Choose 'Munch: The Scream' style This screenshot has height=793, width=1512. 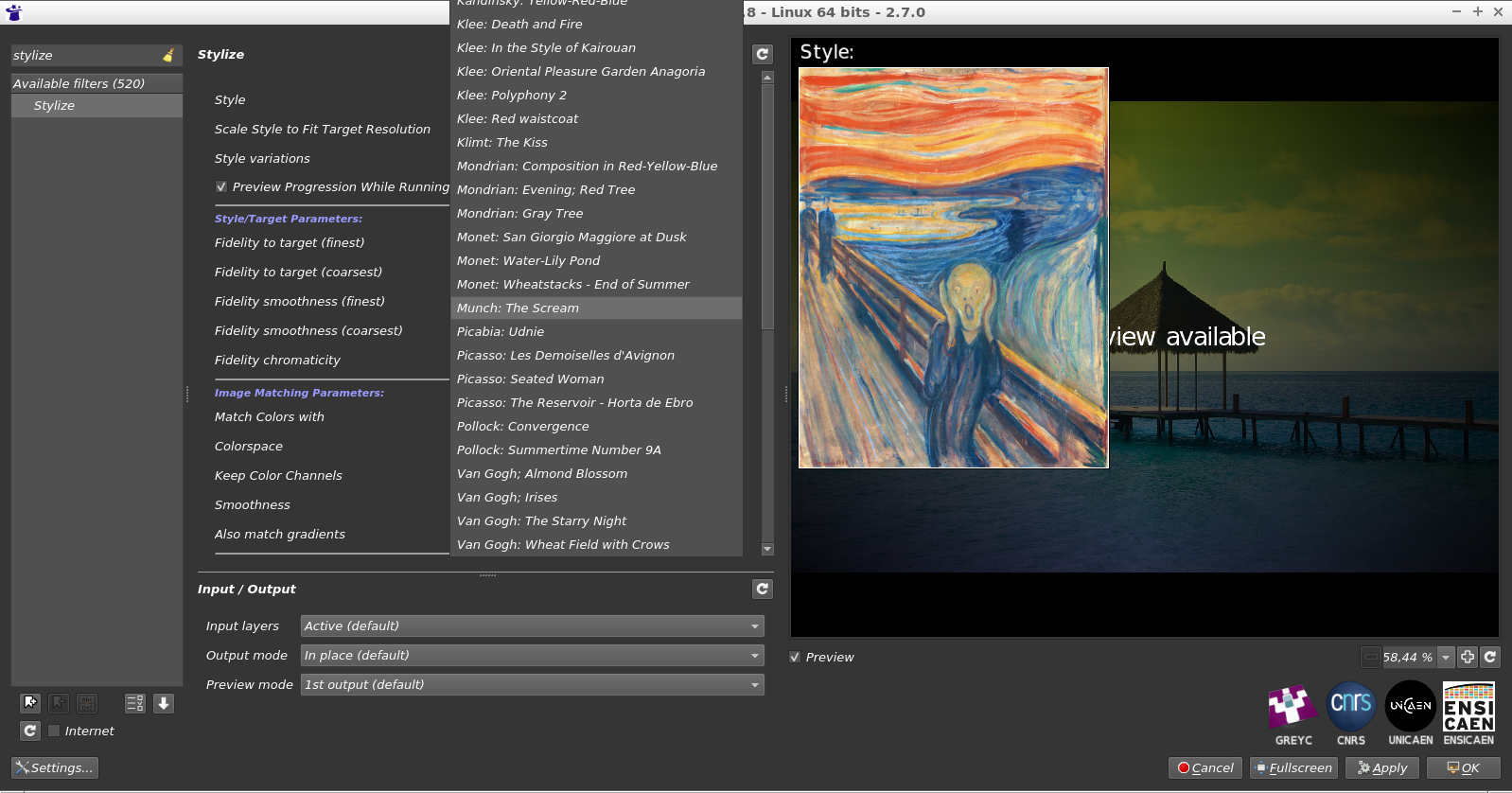[x=596, y=308]
